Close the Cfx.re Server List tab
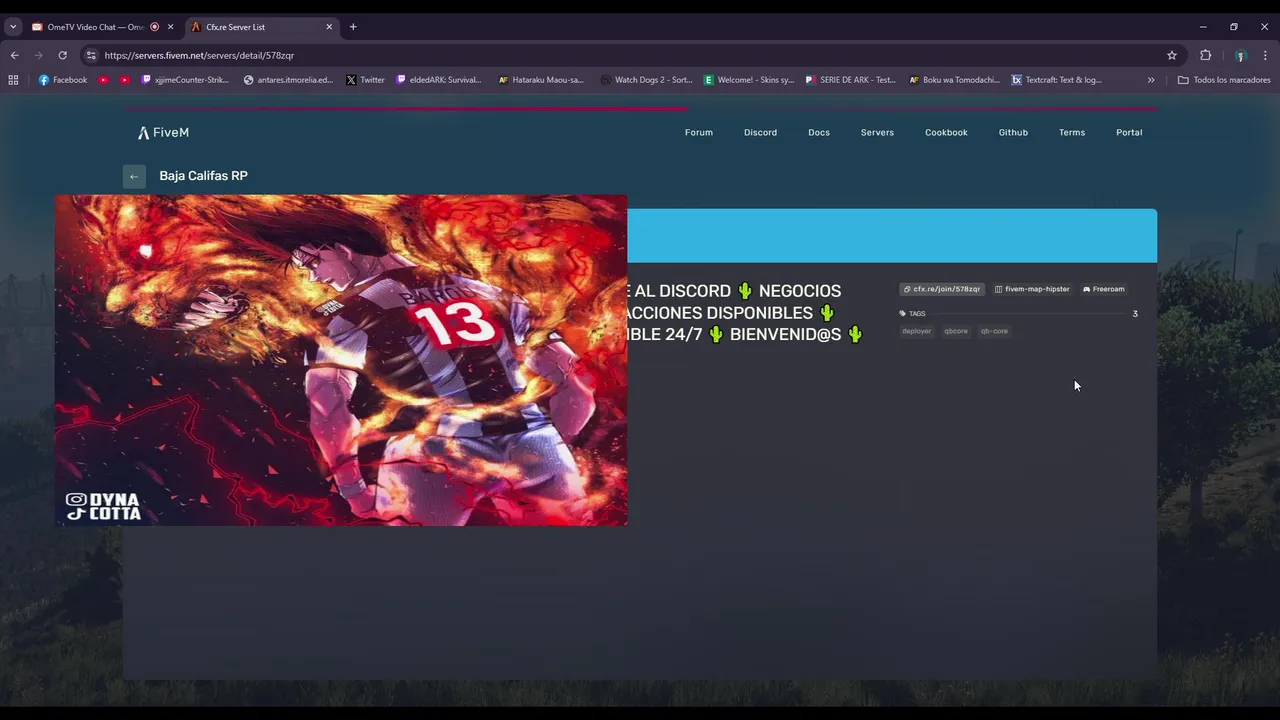 (329, 27)
